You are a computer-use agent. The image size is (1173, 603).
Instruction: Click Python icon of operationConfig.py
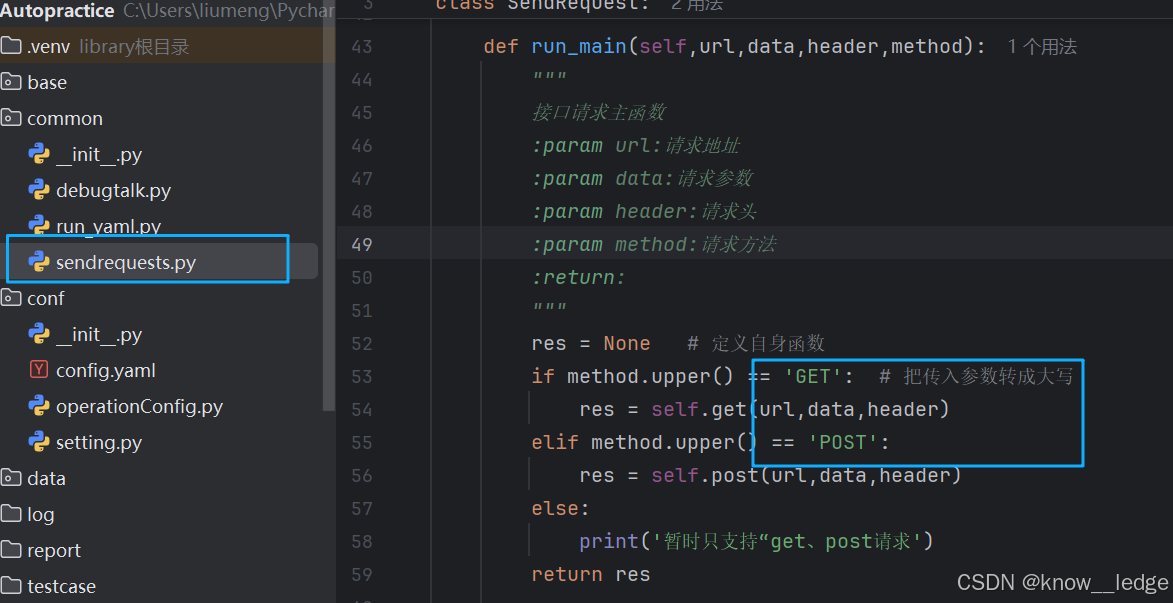click(39, 405)
